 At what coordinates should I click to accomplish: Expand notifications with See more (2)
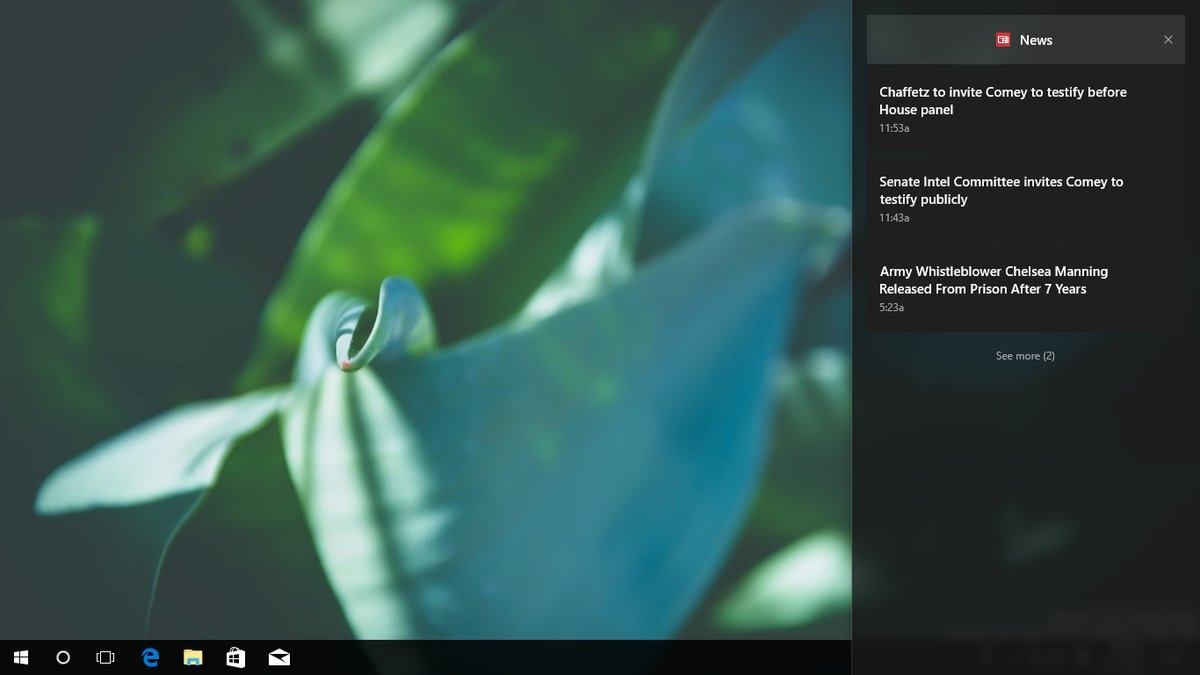(x=1025, y=356)
